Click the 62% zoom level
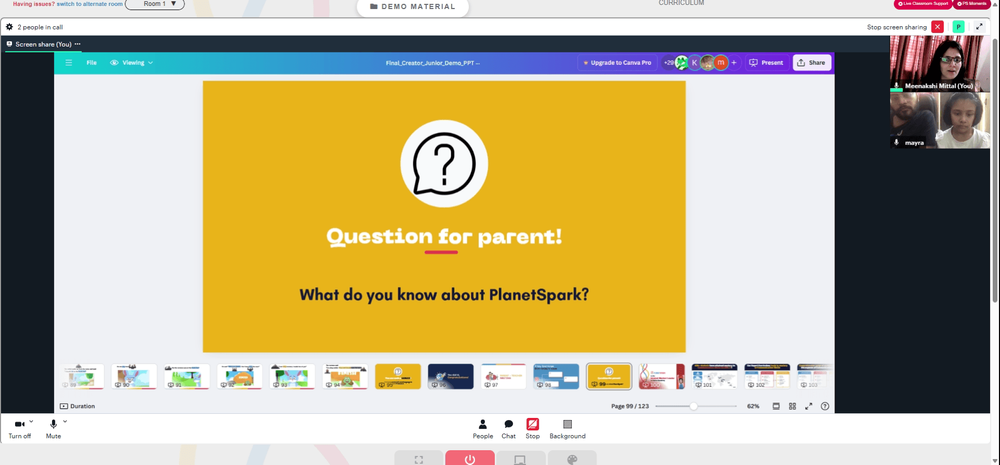Image resolution: width=1000 pixels, height=465 pixels. click(753, 406)
